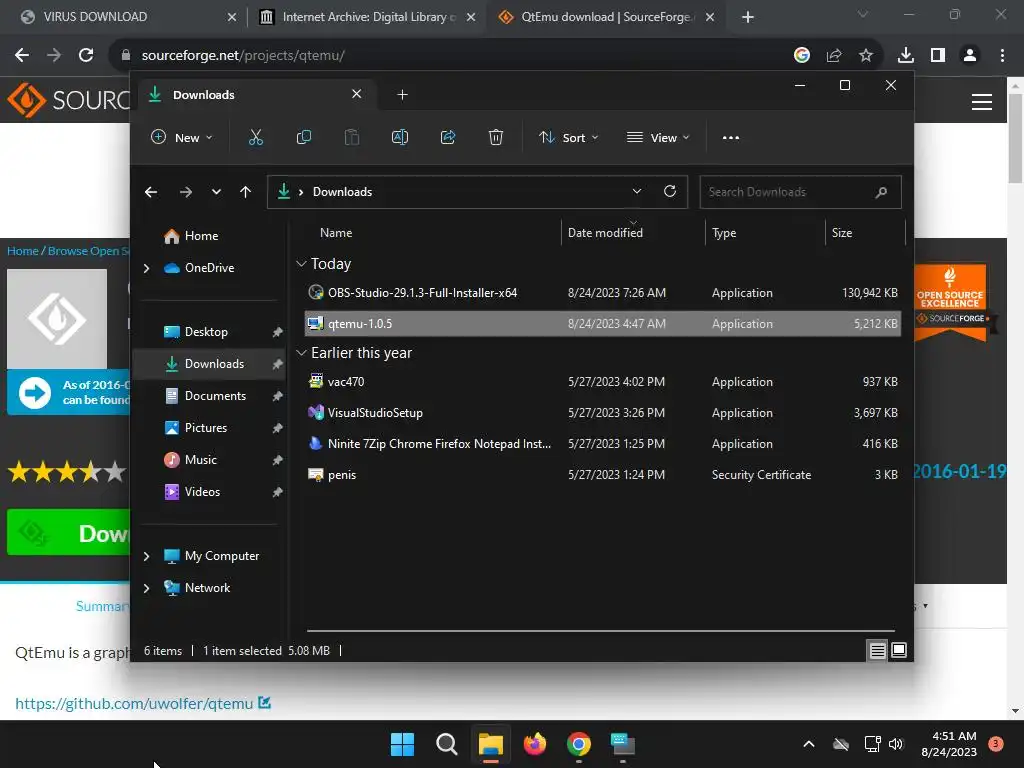Click the taskbar File Explorer icon
Viewport: 1024px width, 768px height.
(490, 744)
